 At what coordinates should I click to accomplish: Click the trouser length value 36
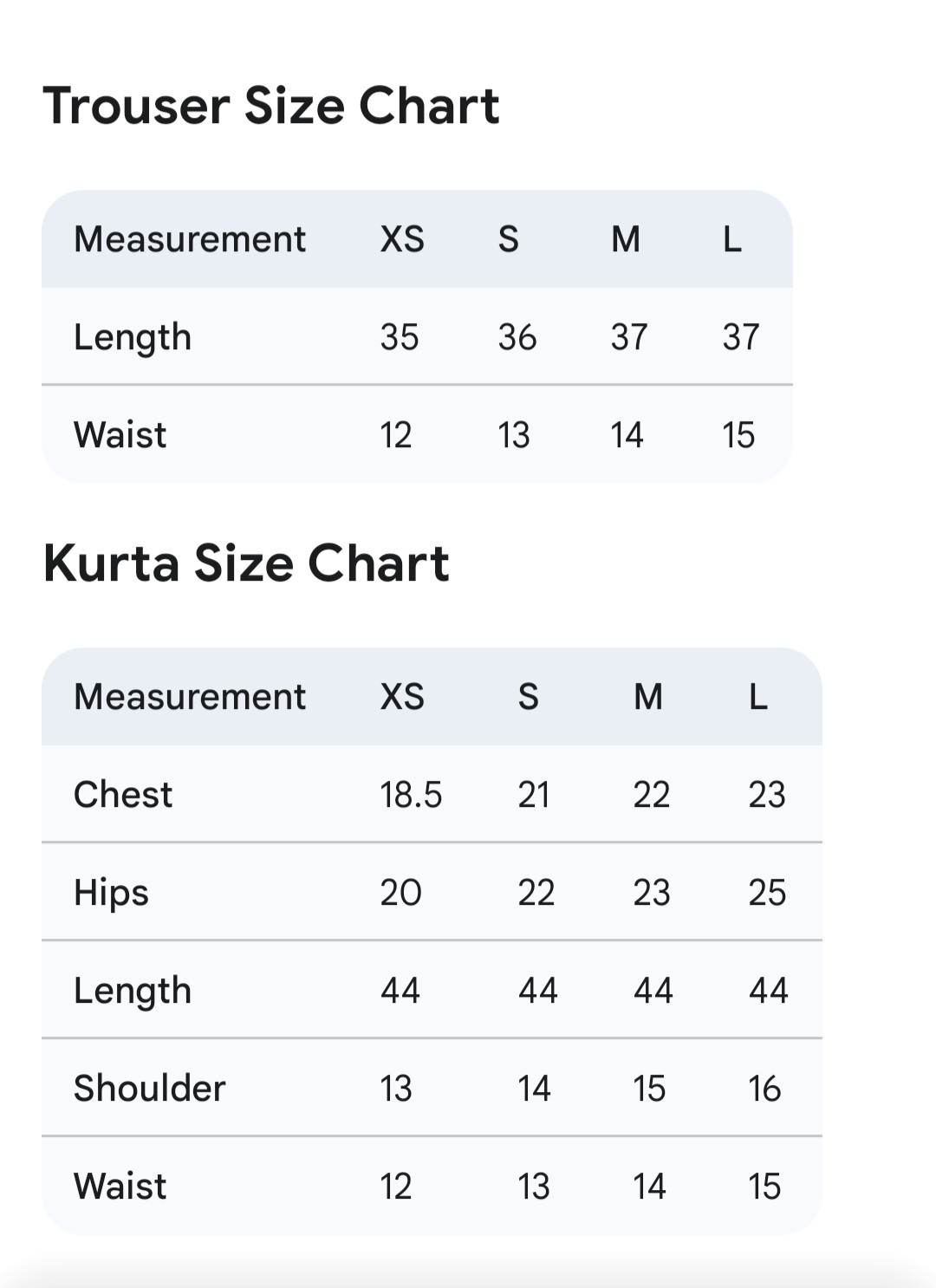517,337
